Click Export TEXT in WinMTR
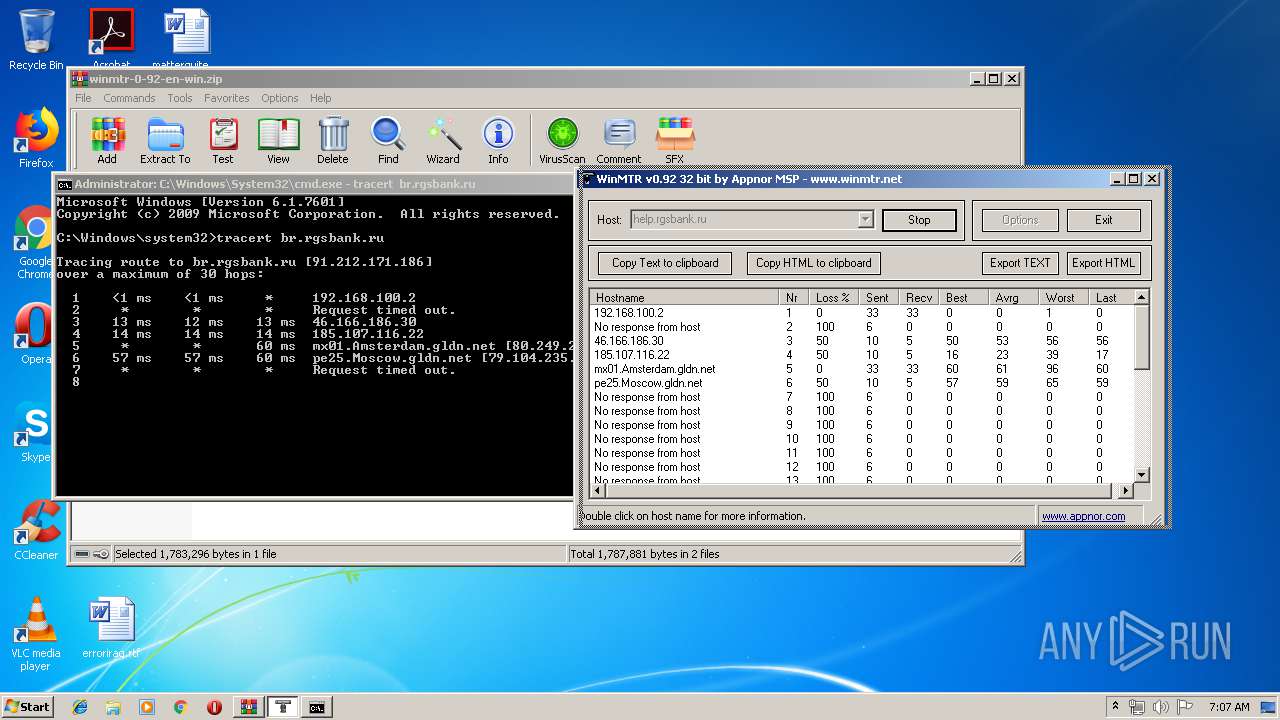This screenshot has width=1280, height=720. [x=1020, y=263]
